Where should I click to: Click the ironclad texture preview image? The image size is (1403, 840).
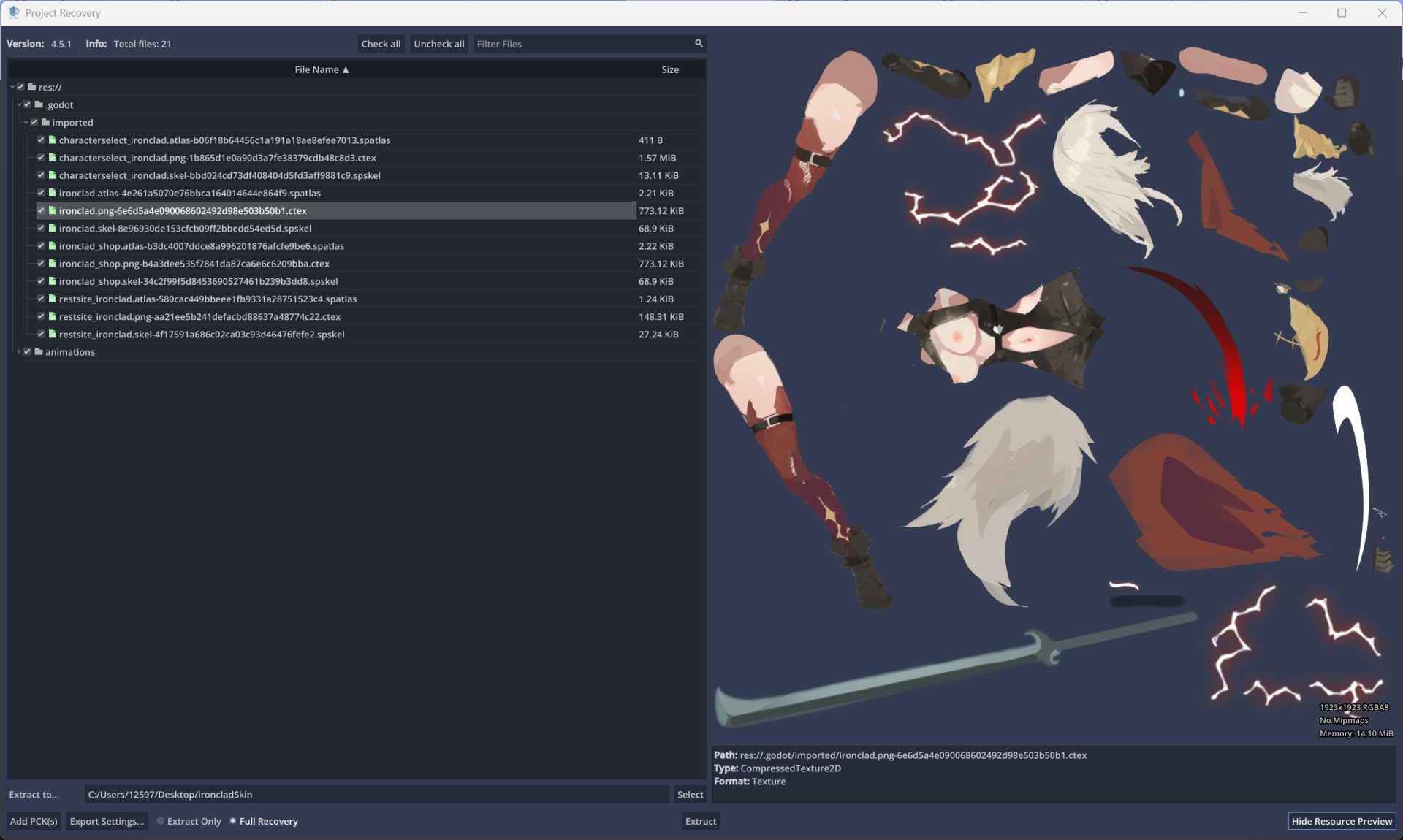(x=1054, y=387)
